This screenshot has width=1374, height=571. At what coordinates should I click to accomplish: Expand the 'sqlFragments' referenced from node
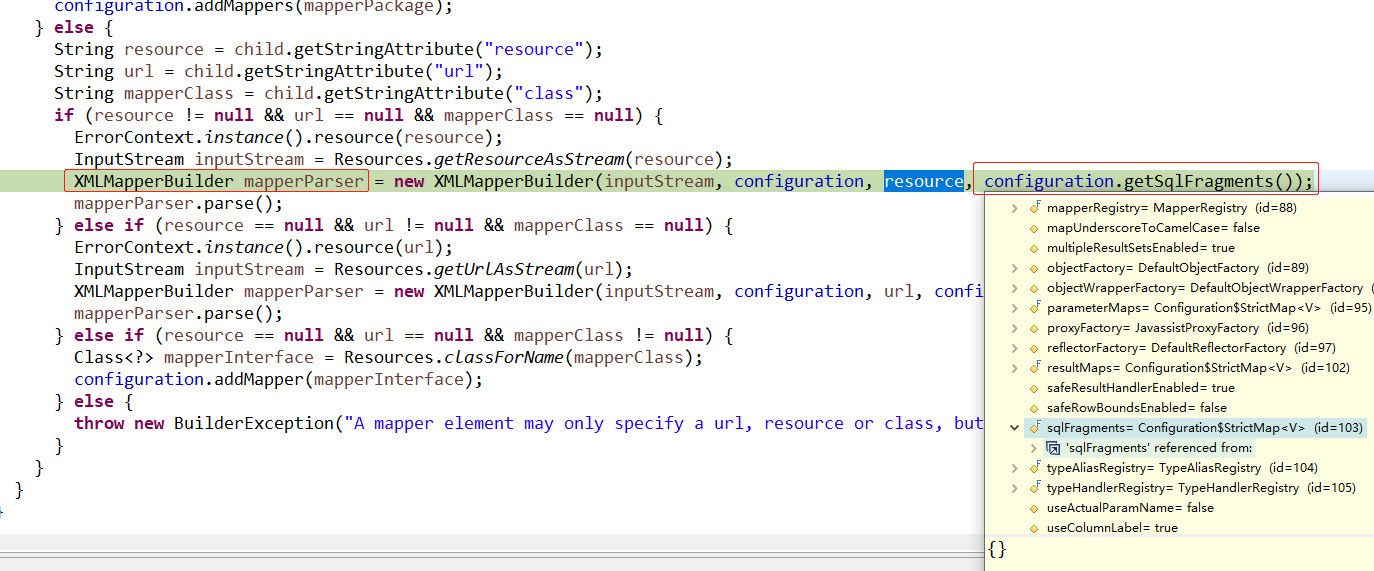click(x=1034, y=448)
